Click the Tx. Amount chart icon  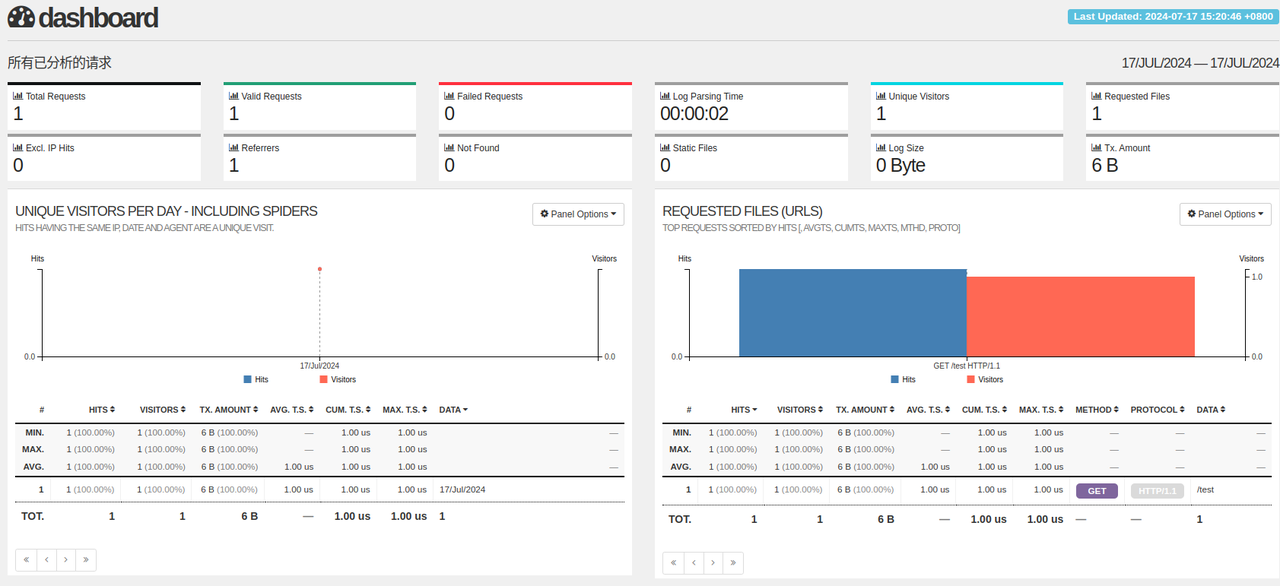coord(1096,148)
